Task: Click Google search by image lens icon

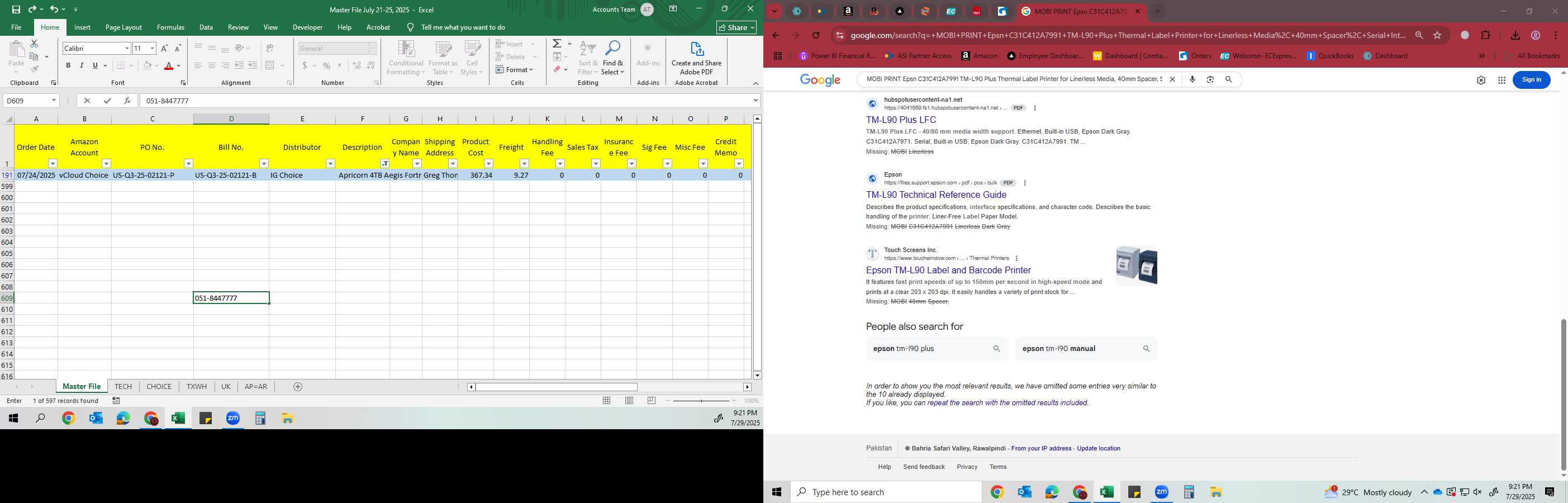Action: [1210, 79]
